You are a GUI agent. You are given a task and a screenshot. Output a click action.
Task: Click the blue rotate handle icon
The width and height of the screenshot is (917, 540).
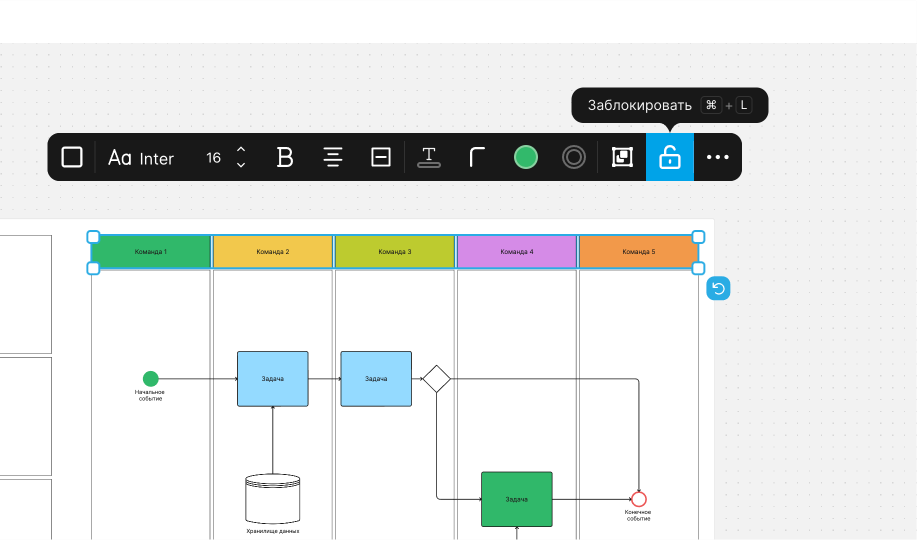718,289
